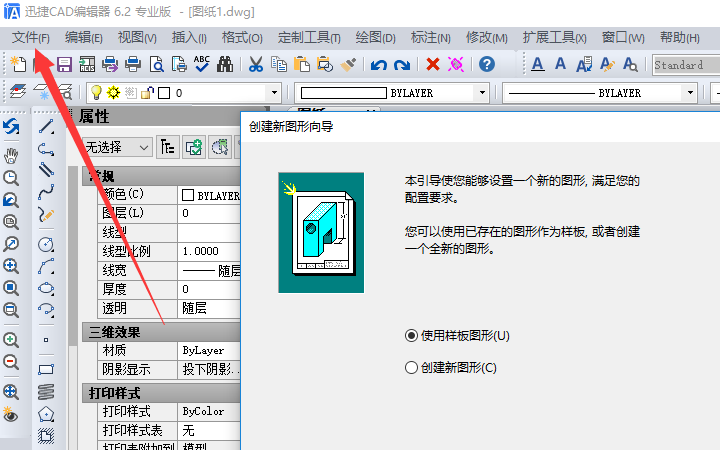720x450 pixels.
Task: Click the Redraw refresh icon
Action: coord(11,127)
